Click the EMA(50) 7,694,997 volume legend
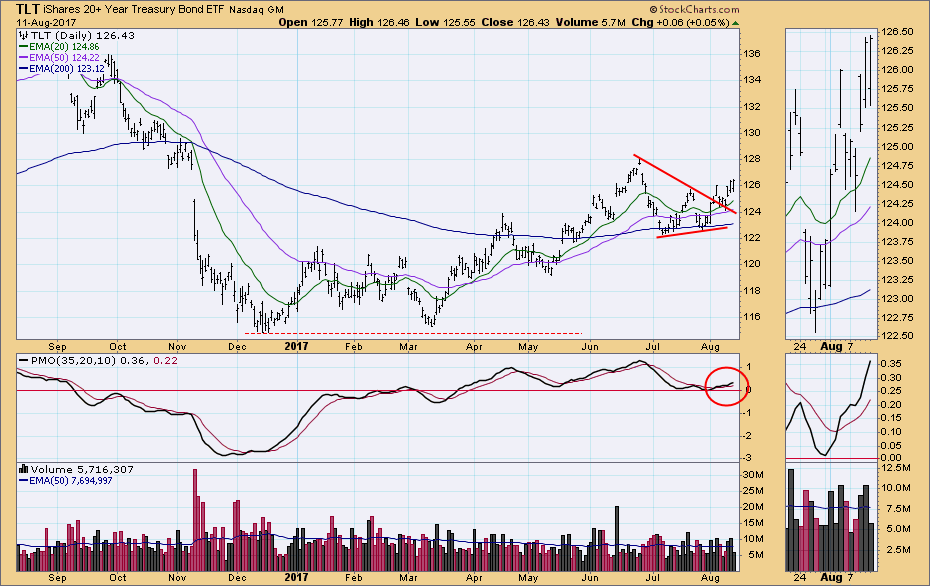The height and width of the screenshot is (586, 930). click(x=71, y=480)
